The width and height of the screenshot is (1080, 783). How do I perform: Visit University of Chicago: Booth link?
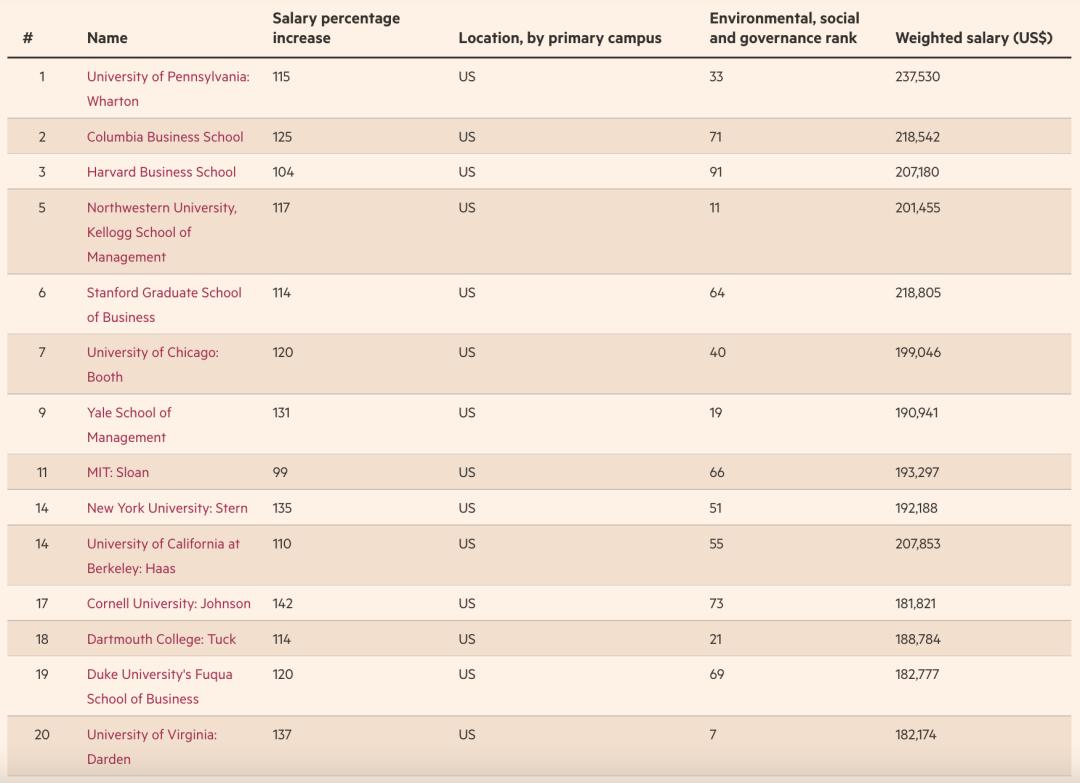[152, 353]
